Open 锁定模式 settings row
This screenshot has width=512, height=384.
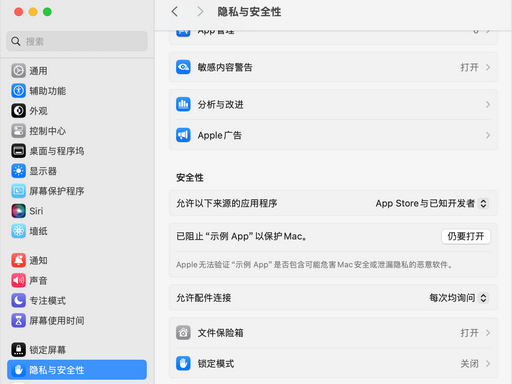(x=333, y=363)
